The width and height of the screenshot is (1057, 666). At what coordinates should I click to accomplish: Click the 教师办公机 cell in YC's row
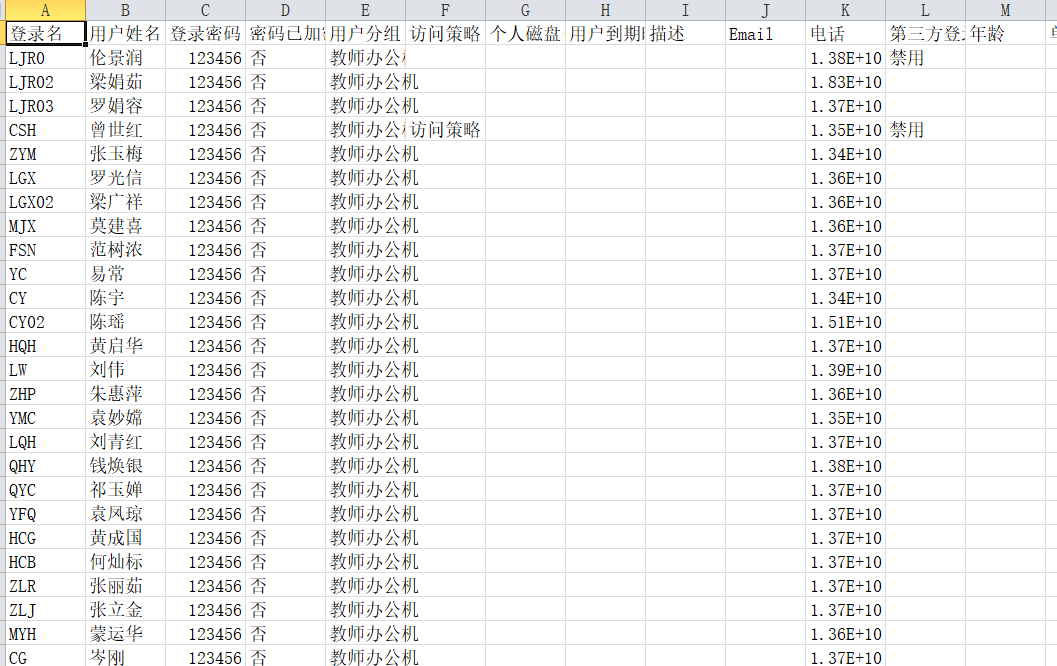click(365, 274)
